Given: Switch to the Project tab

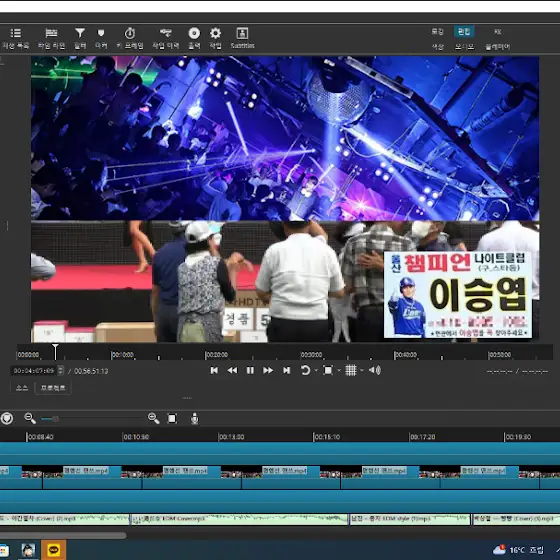Looking at the screenshot, I should (x=53, y=388).
